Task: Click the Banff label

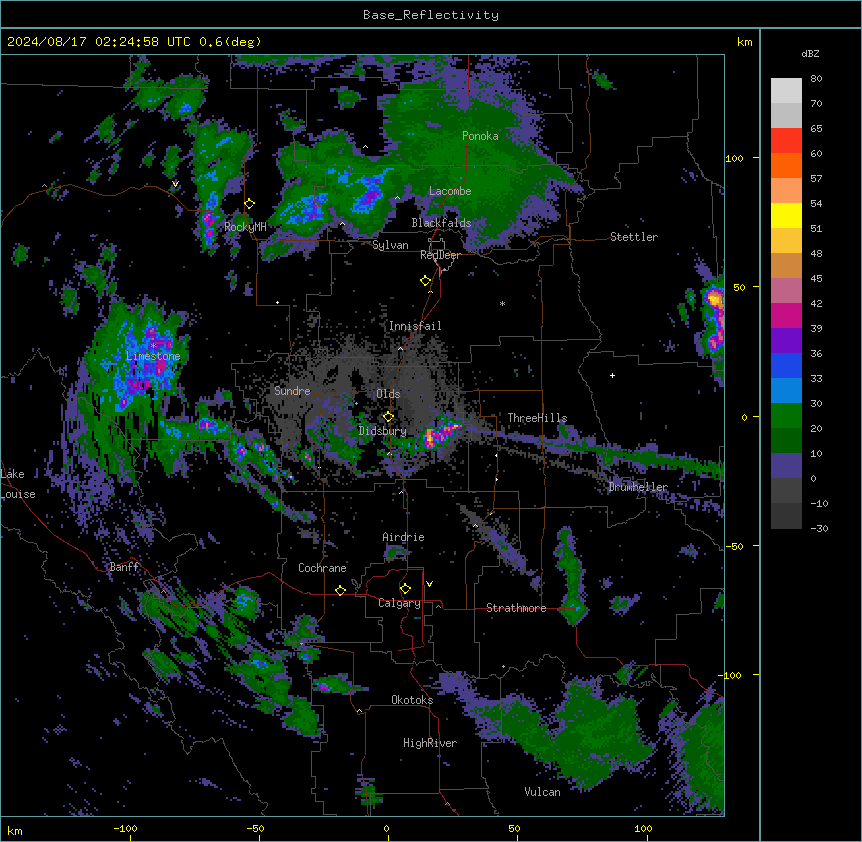Action: [x=124, y=567]
